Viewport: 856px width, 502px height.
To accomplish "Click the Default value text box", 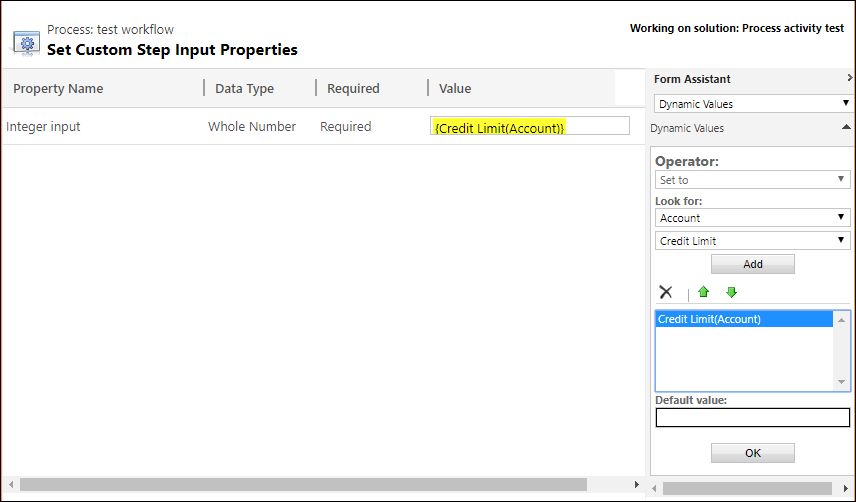I will [x=752, y=417].
